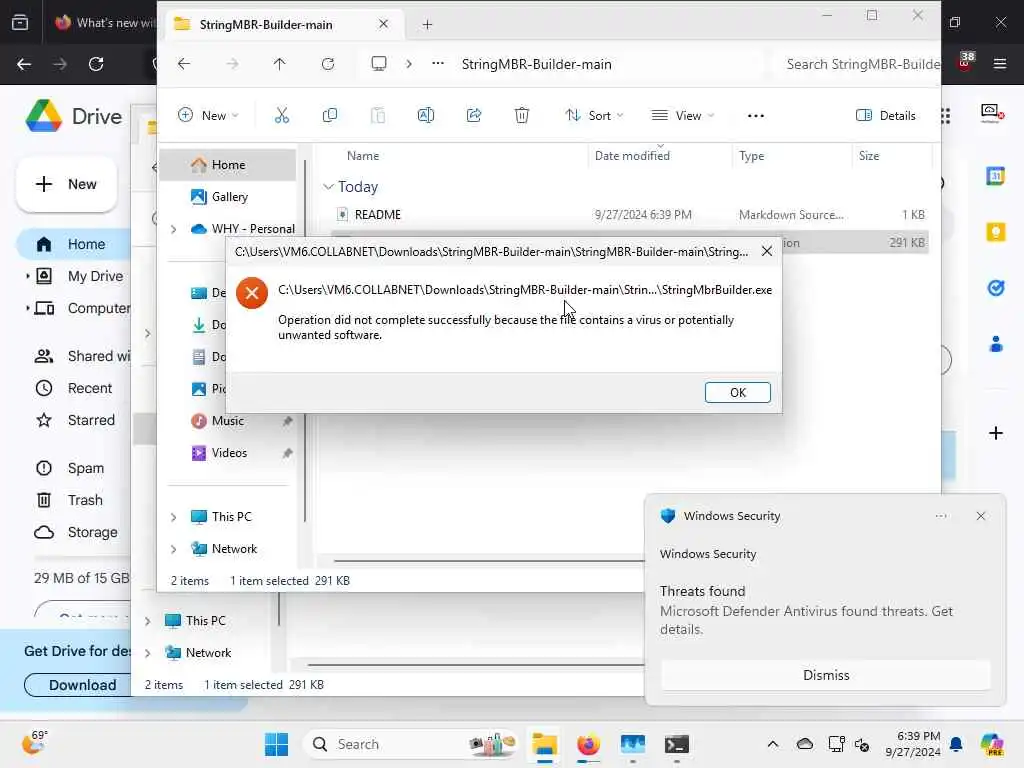
Task: Refresh the Explorer folder view
Action: (328, 64)
